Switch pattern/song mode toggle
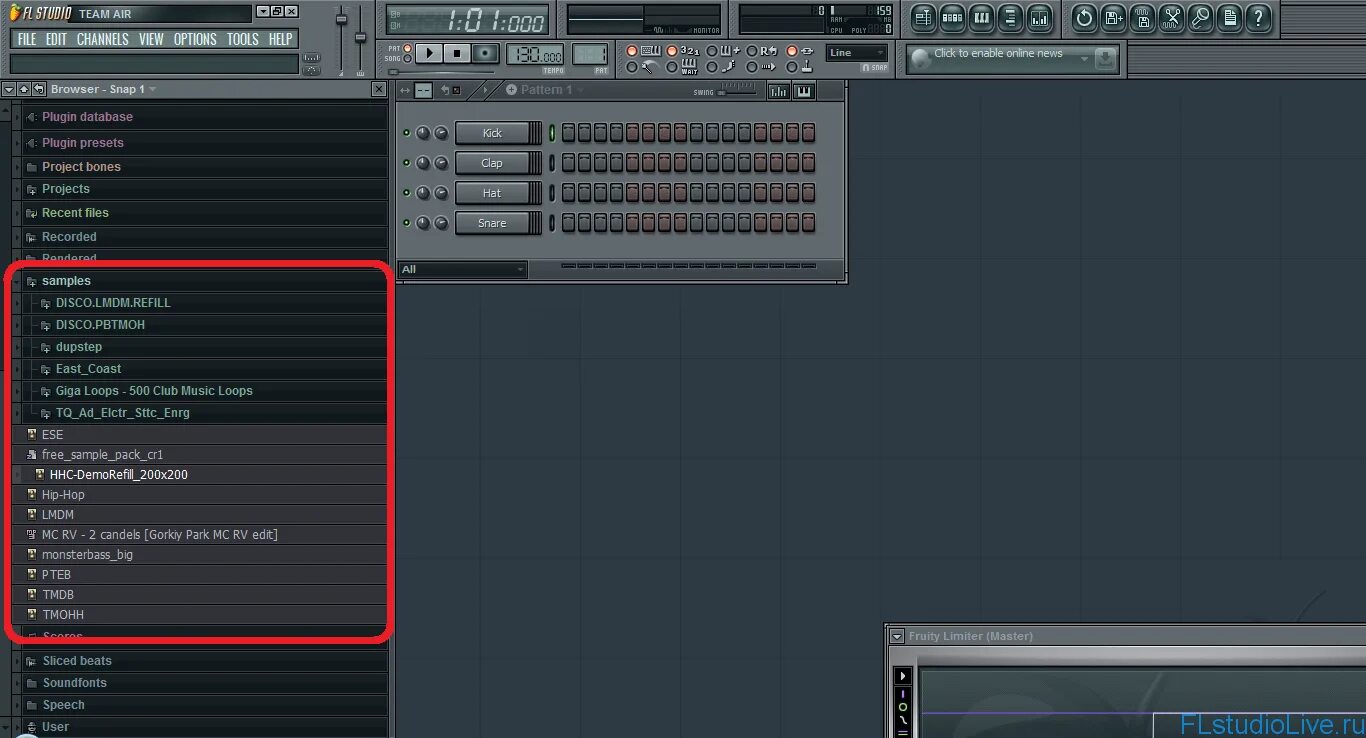 [407, 53]
